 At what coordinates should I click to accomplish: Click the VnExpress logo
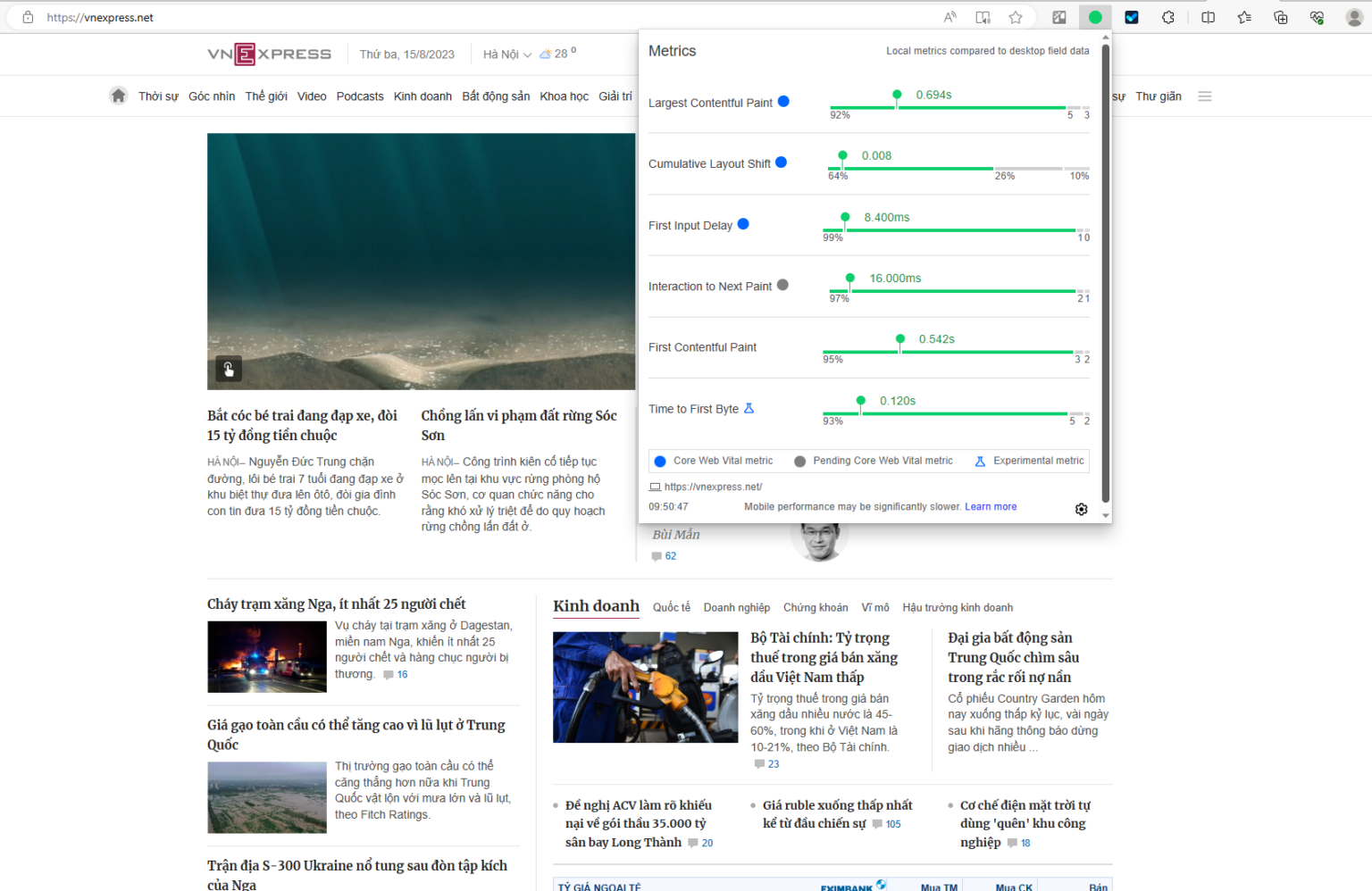(269, 54)
